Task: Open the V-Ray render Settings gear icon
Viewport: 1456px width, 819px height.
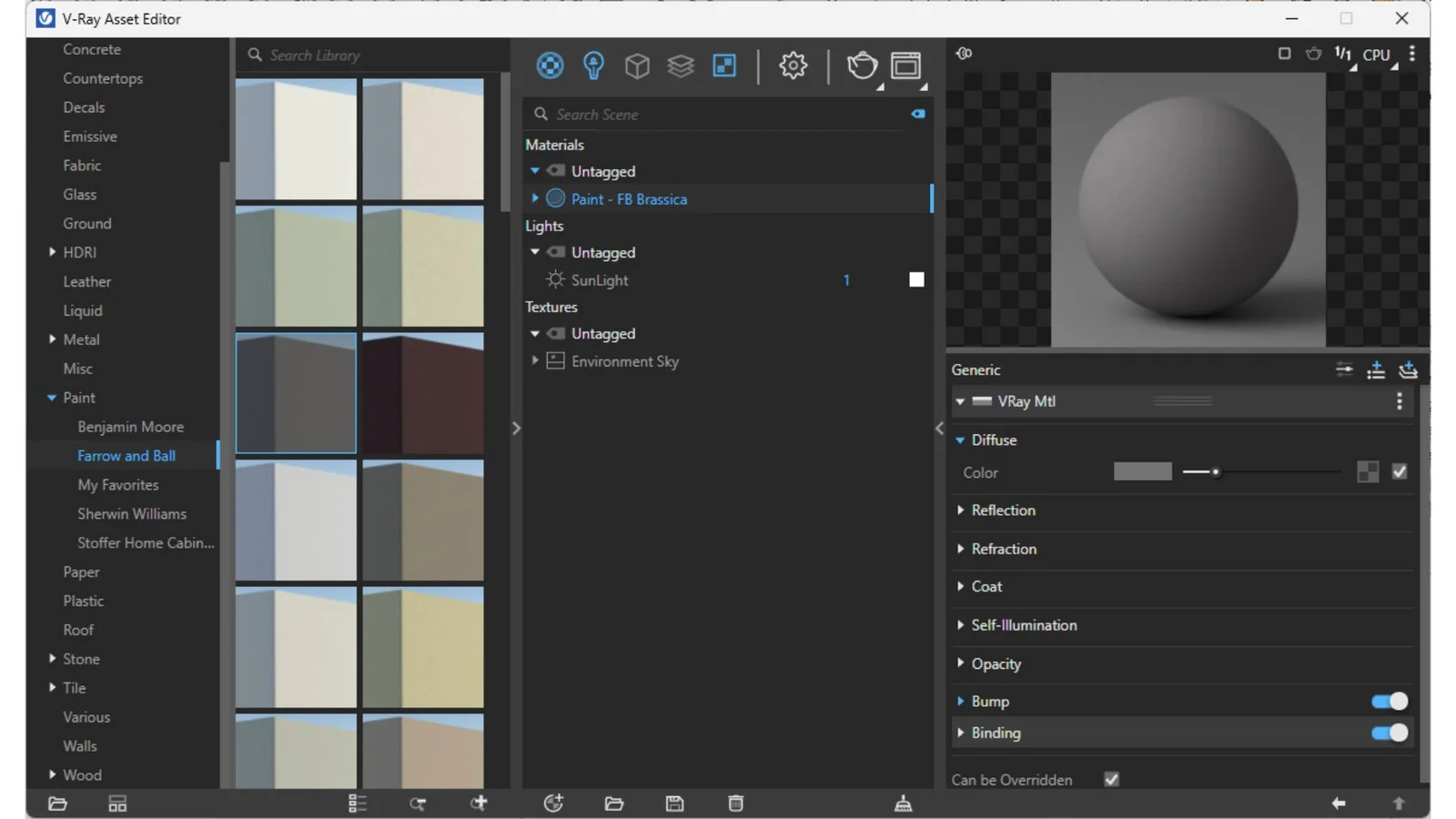Action: pos(793,66)
